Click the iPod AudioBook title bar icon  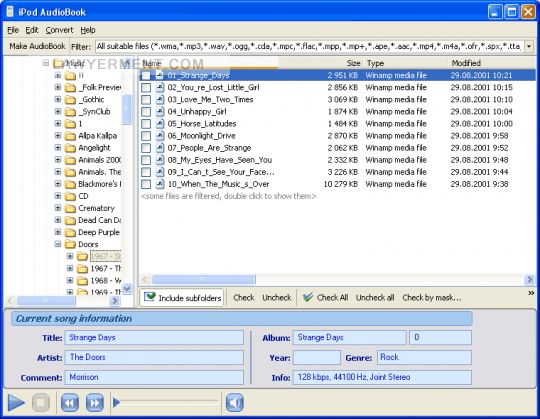click(10, 12)
